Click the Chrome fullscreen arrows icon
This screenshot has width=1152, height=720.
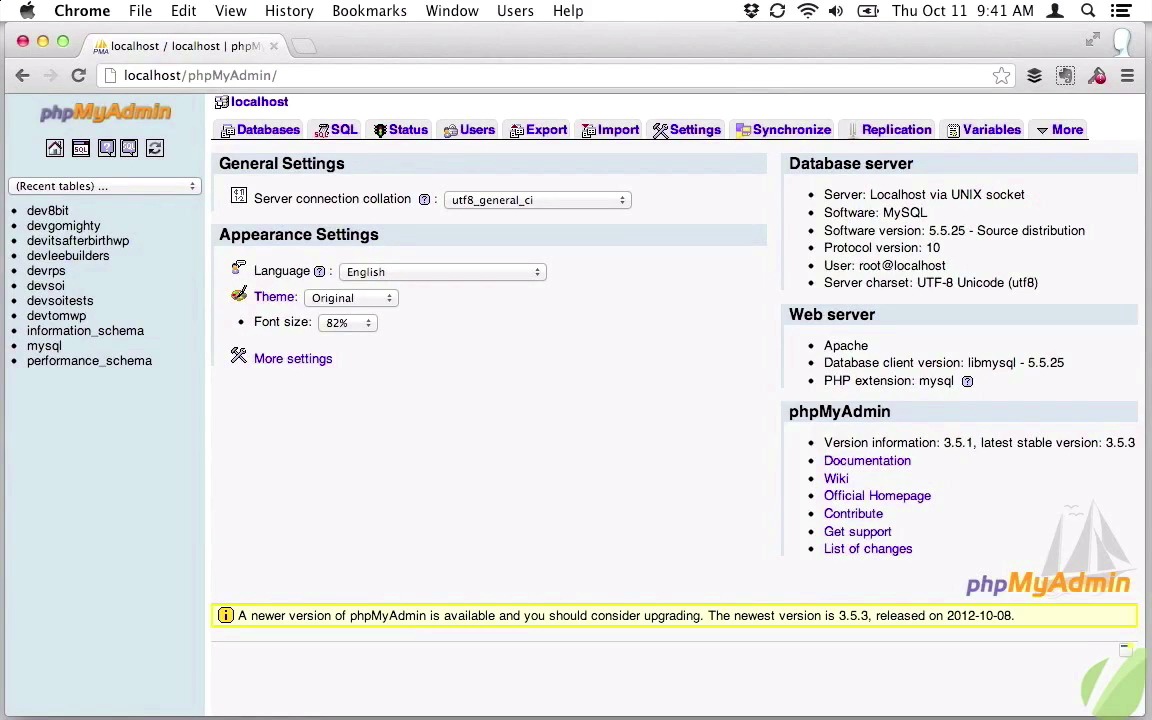1092,39
